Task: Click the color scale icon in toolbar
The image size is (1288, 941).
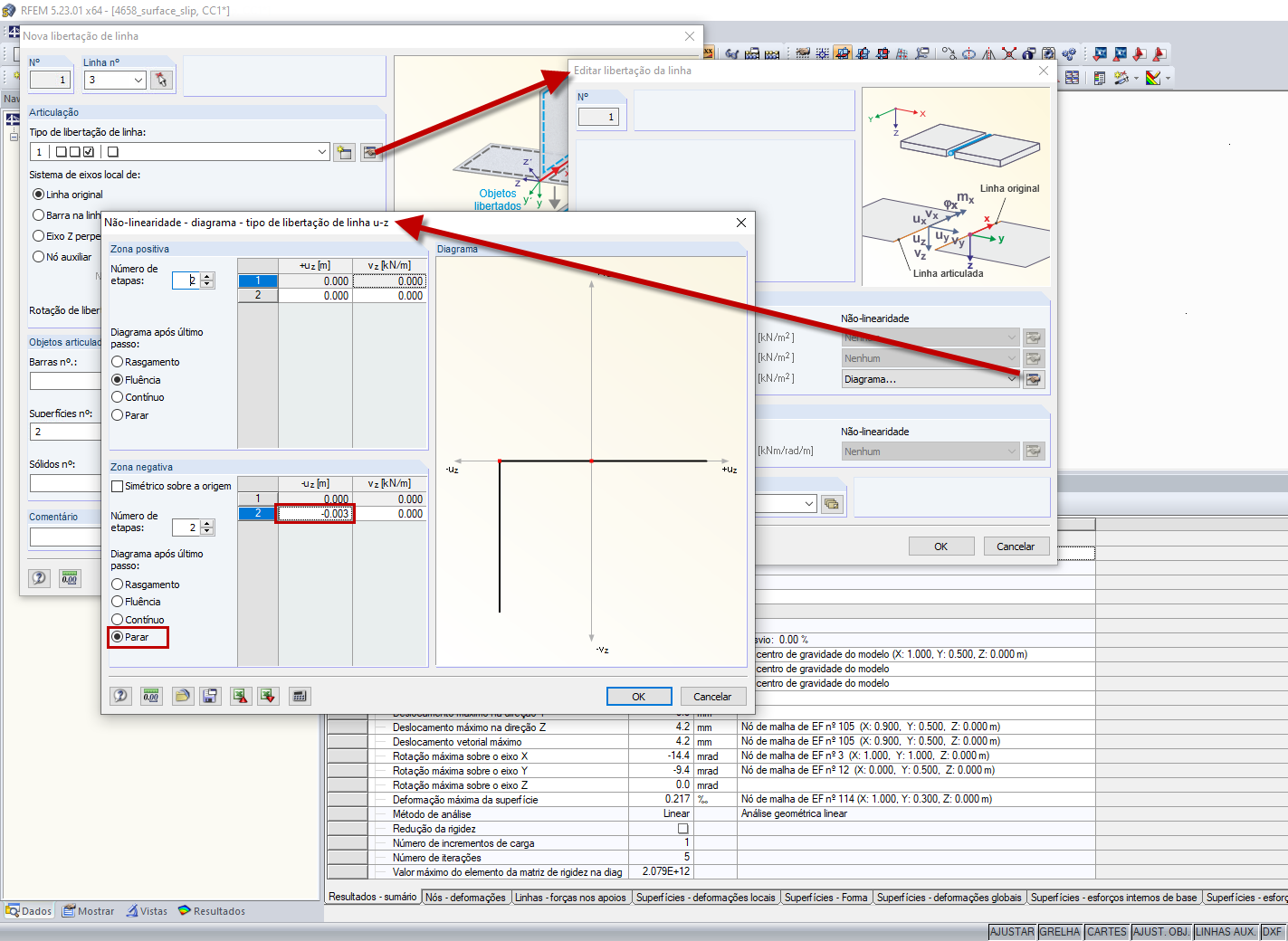Action: point(1153,78)
